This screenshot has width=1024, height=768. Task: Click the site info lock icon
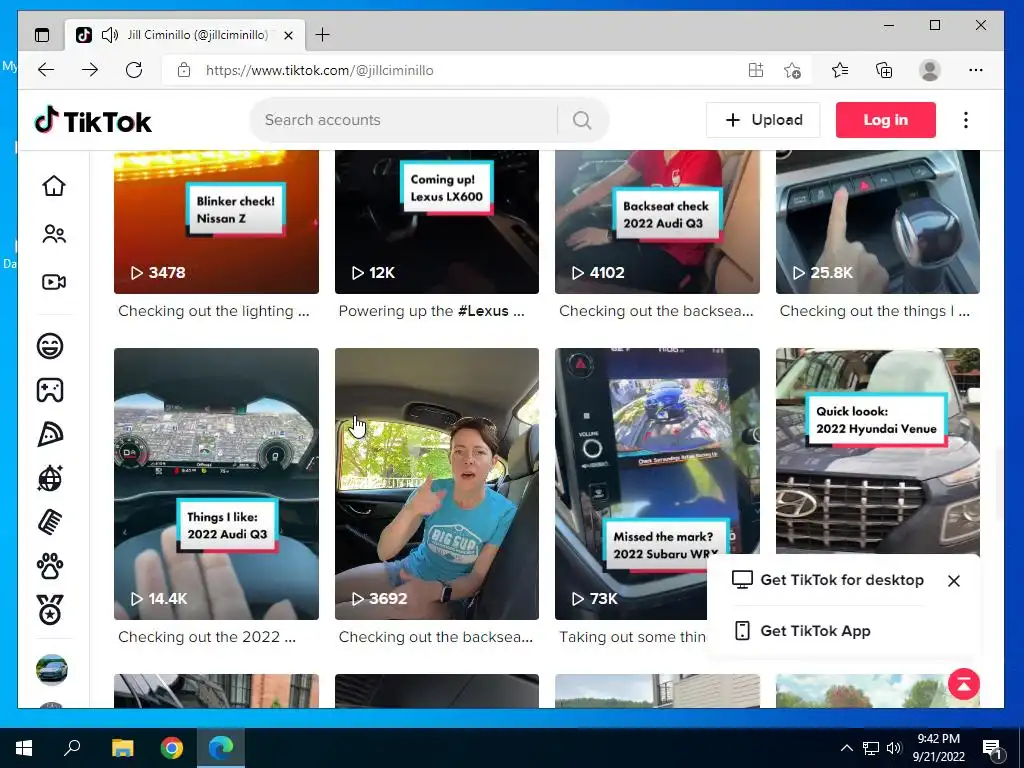(184, 70)
